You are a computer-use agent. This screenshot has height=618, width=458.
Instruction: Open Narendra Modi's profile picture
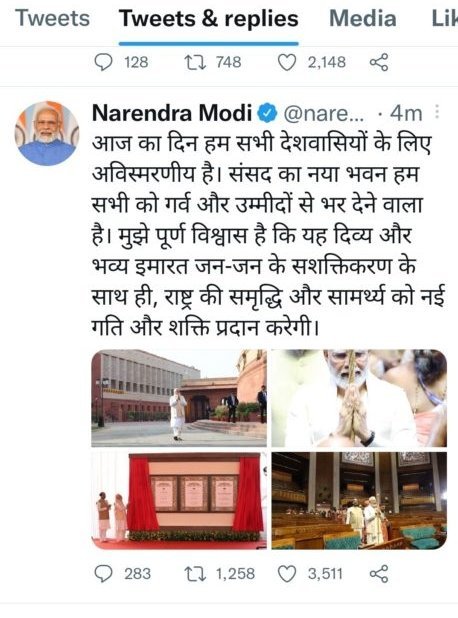(47, 133)
